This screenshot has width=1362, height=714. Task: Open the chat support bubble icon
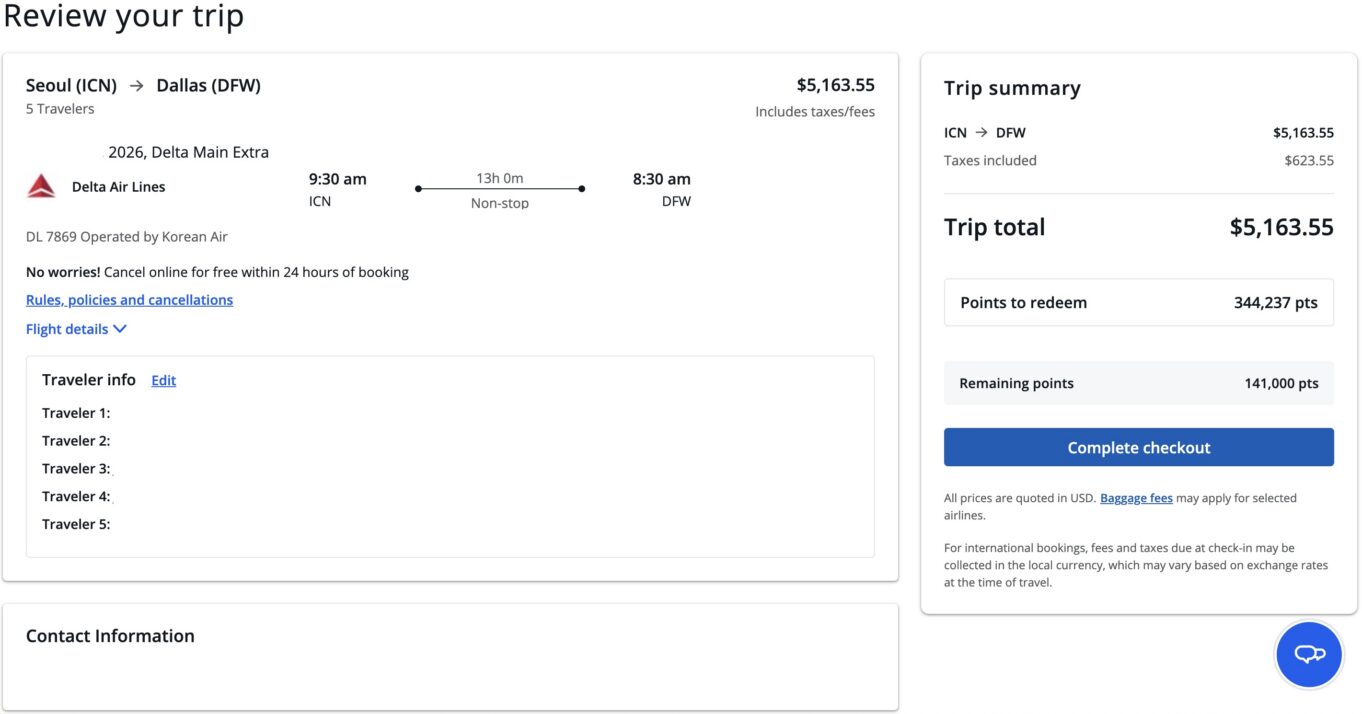(x=1309, y=654)
